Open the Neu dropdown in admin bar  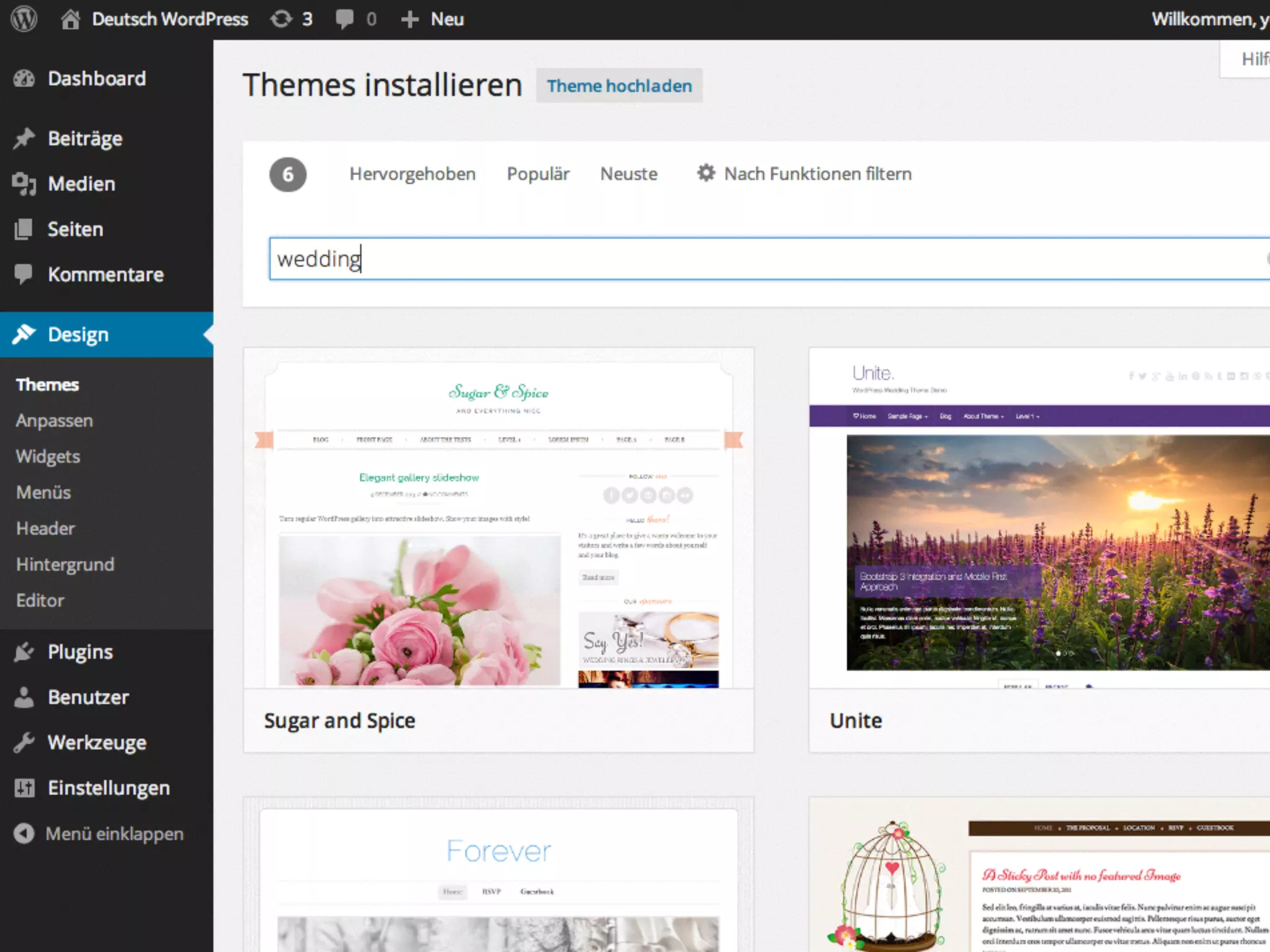coord(433,19)
